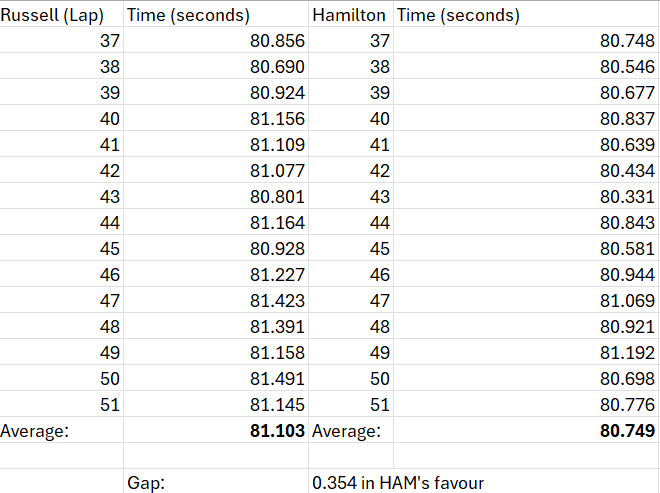660x493 pixels.
Task: Select Russell's lap 50 time 81.491
Action: (216, 378)
